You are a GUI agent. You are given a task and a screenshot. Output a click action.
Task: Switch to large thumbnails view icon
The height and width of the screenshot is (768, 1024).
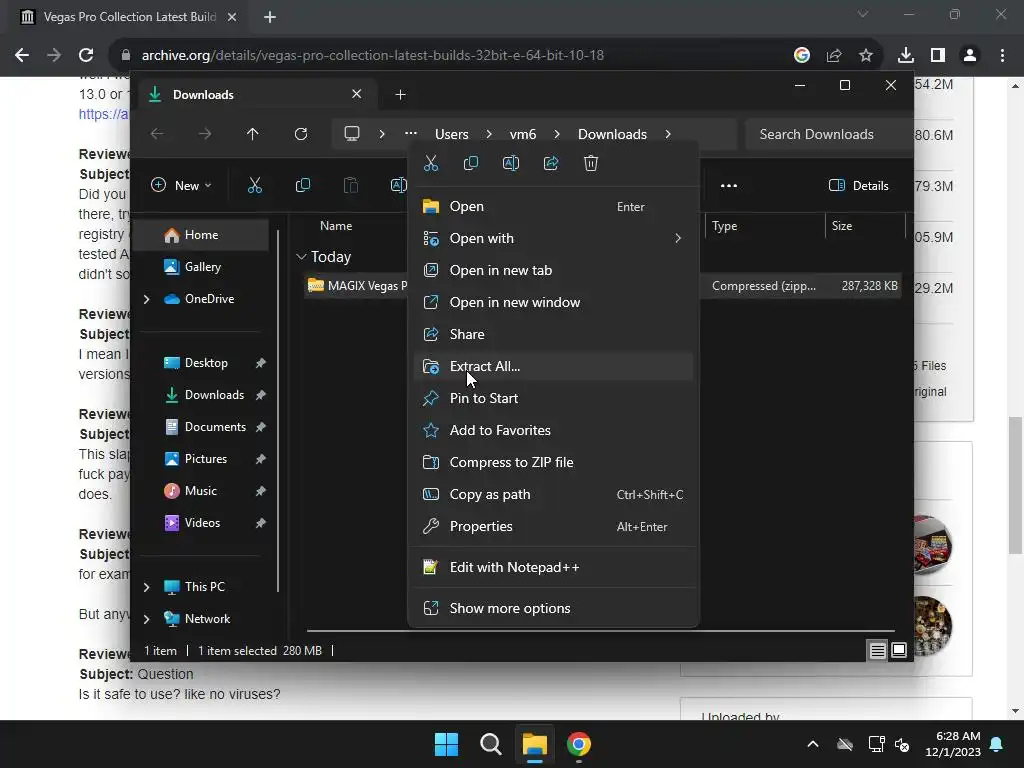click(899, 650)
